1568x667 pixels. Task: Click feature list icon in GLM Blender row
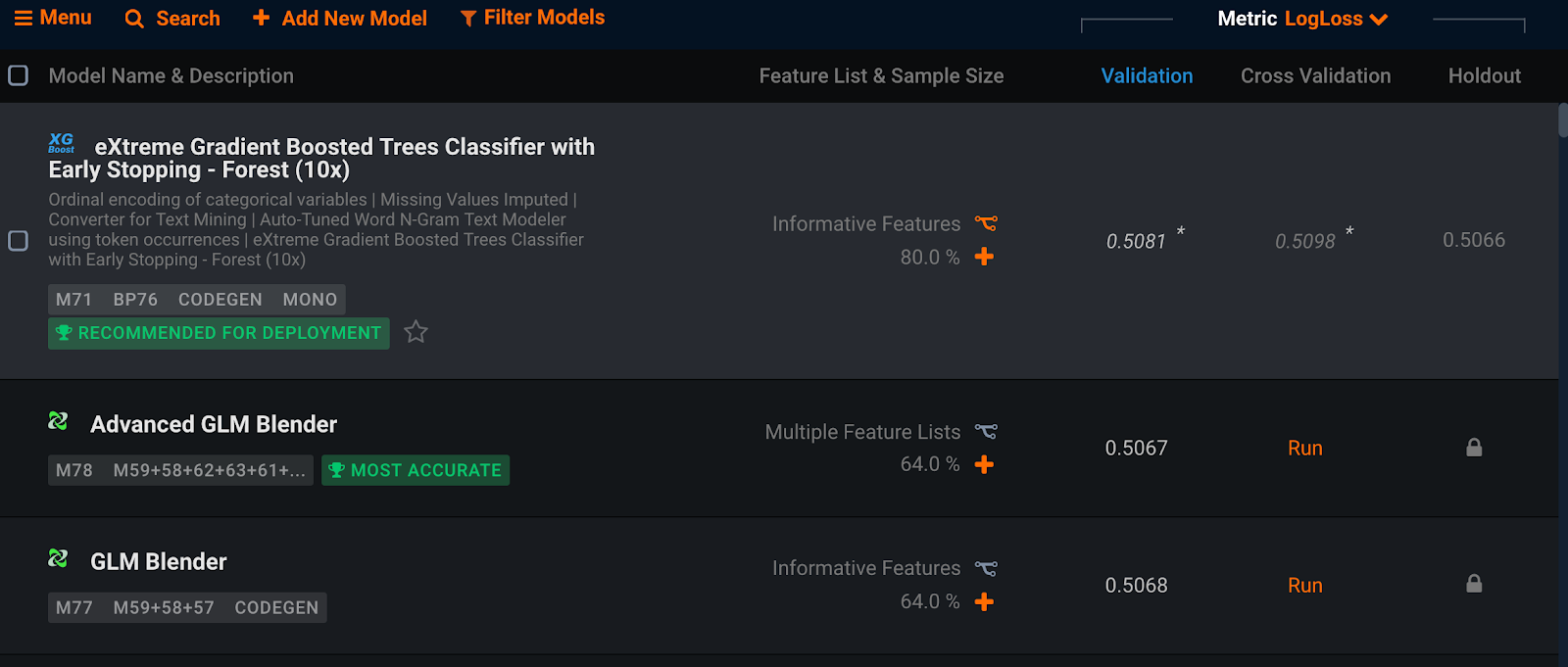[986, 568]
